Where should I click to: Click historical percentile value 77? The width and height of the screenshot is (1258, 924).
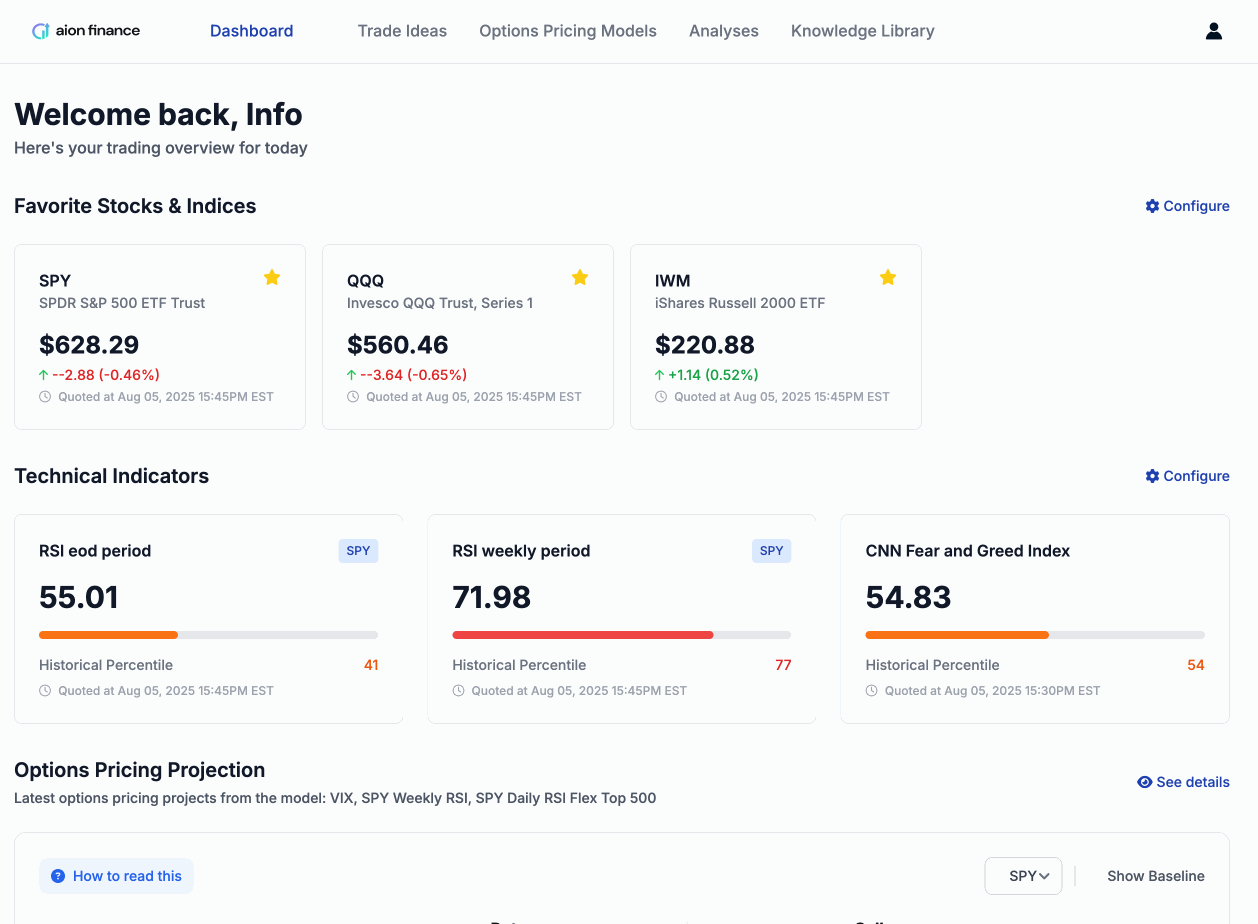tap(783, 665)
